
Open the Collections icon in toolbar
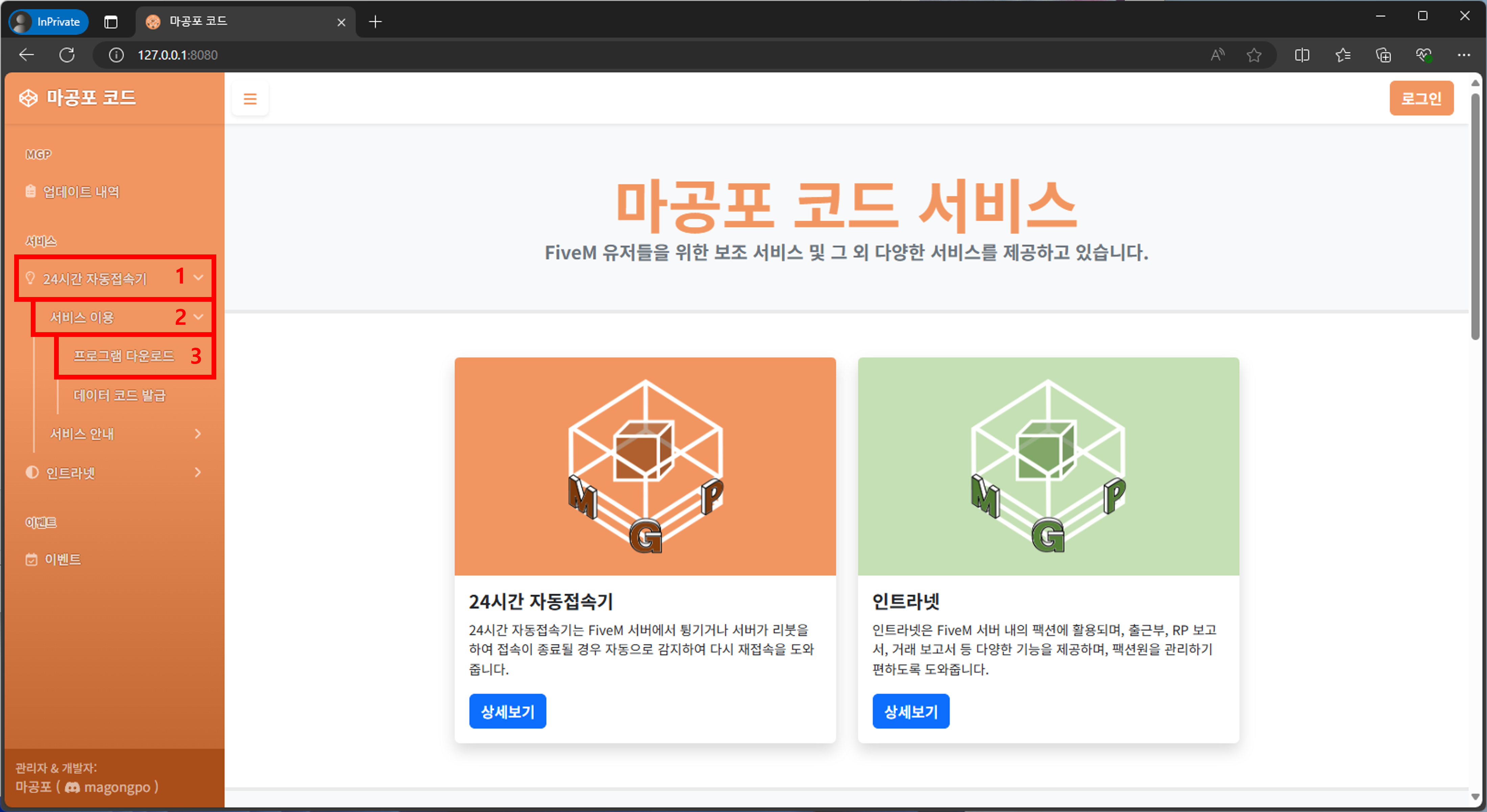(1383, 55)
